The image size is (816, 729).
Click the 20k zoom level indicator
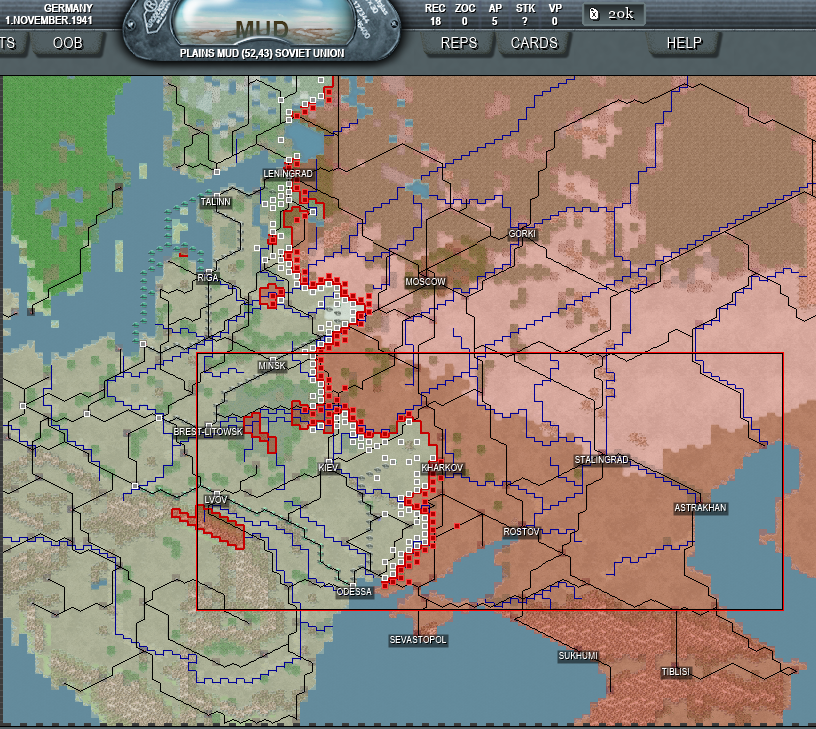[614, 14]
